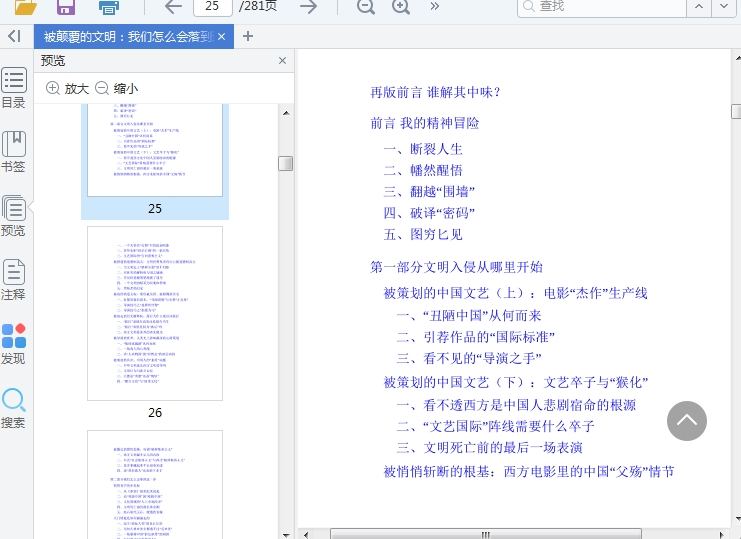
Task: Open link 被悄悄斩断的根基
Action: (x=529, y=471)
